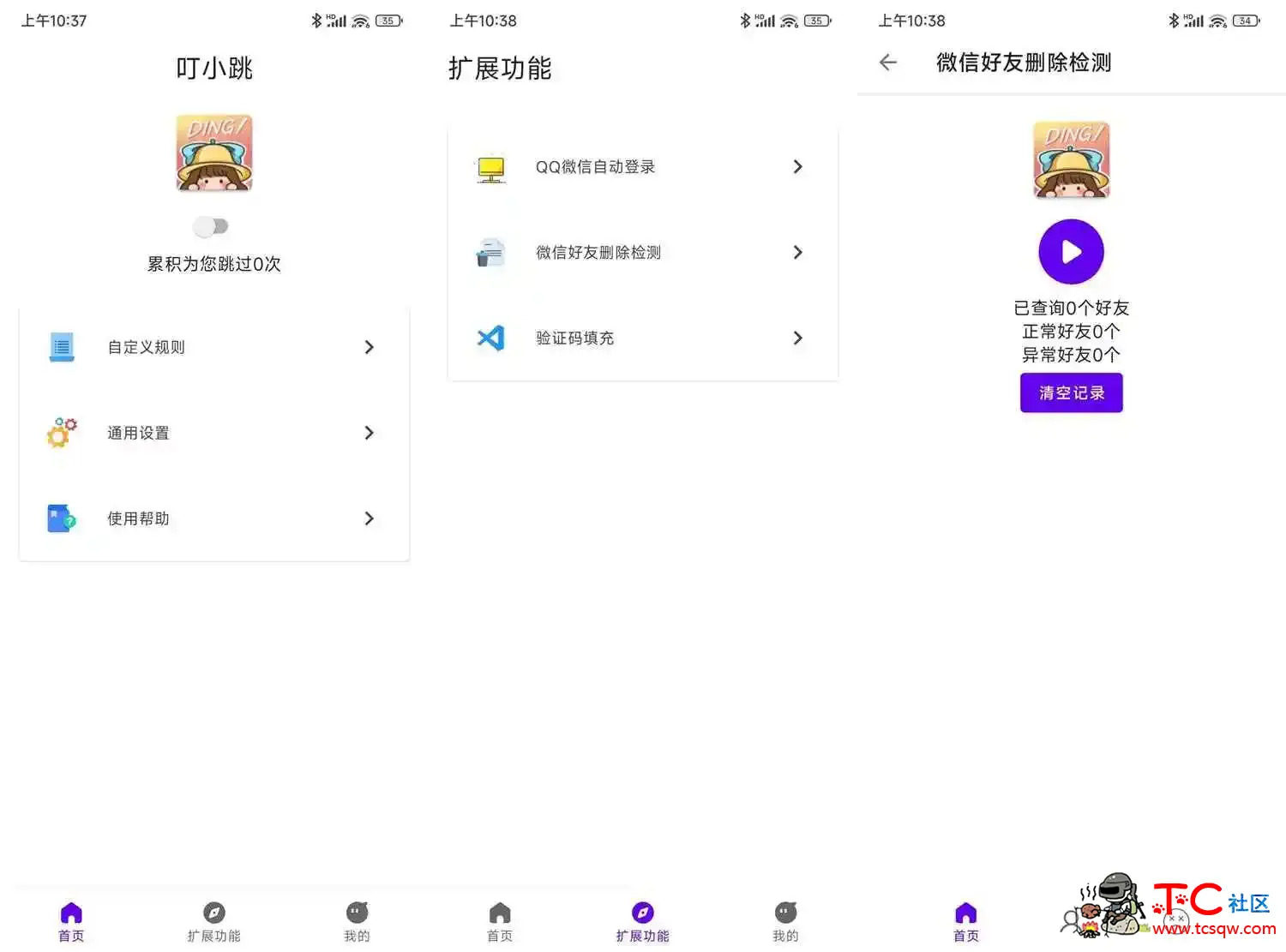Tap 微信好友删除检测 page title
The width and height of the screenshot is (1286, 952).
pyautogui.click(x=1024, y=62)
